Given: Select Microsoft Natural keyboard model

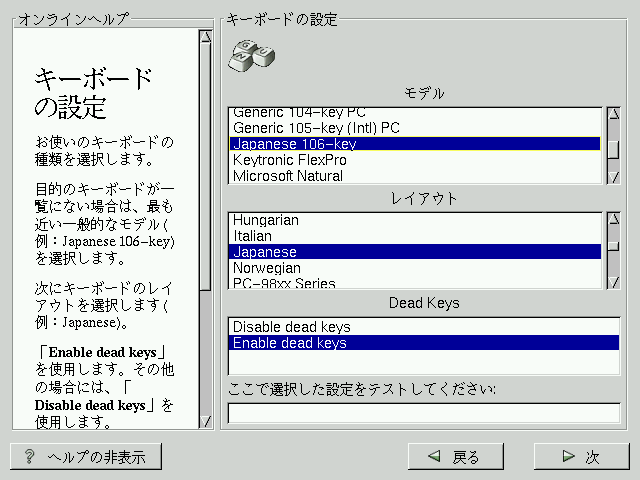Looking at the screenshot, I should coord(287,176).
